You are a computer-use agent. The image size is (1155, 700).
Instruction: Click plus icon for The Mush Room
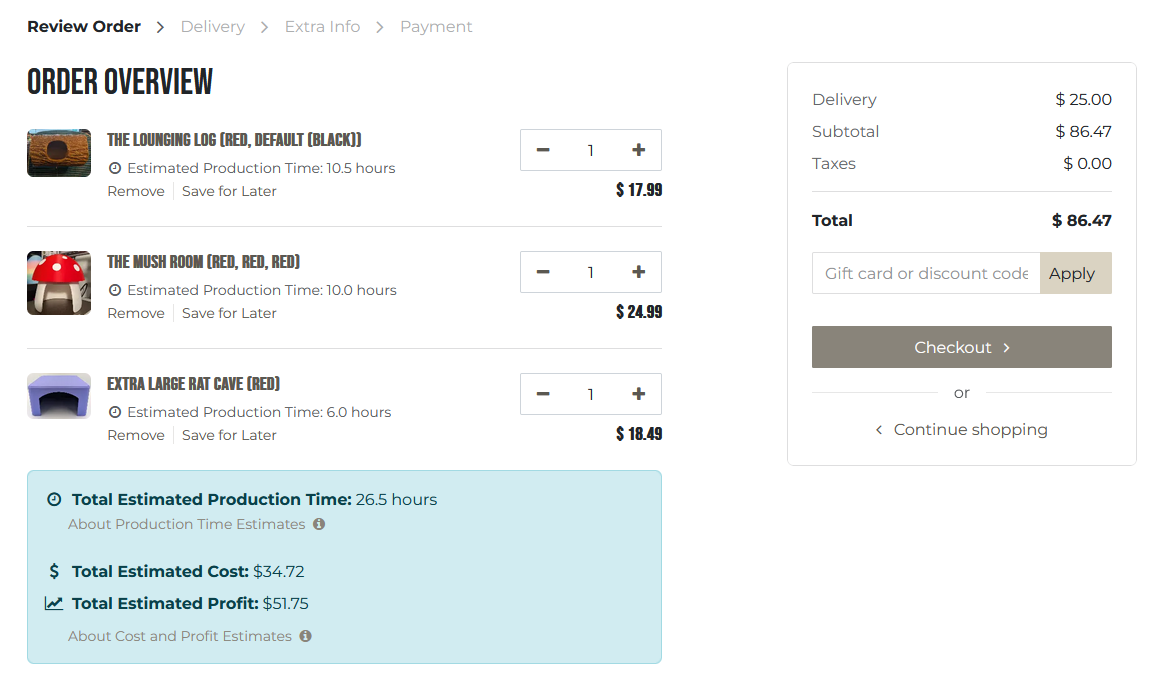click(x=638, y=272)
